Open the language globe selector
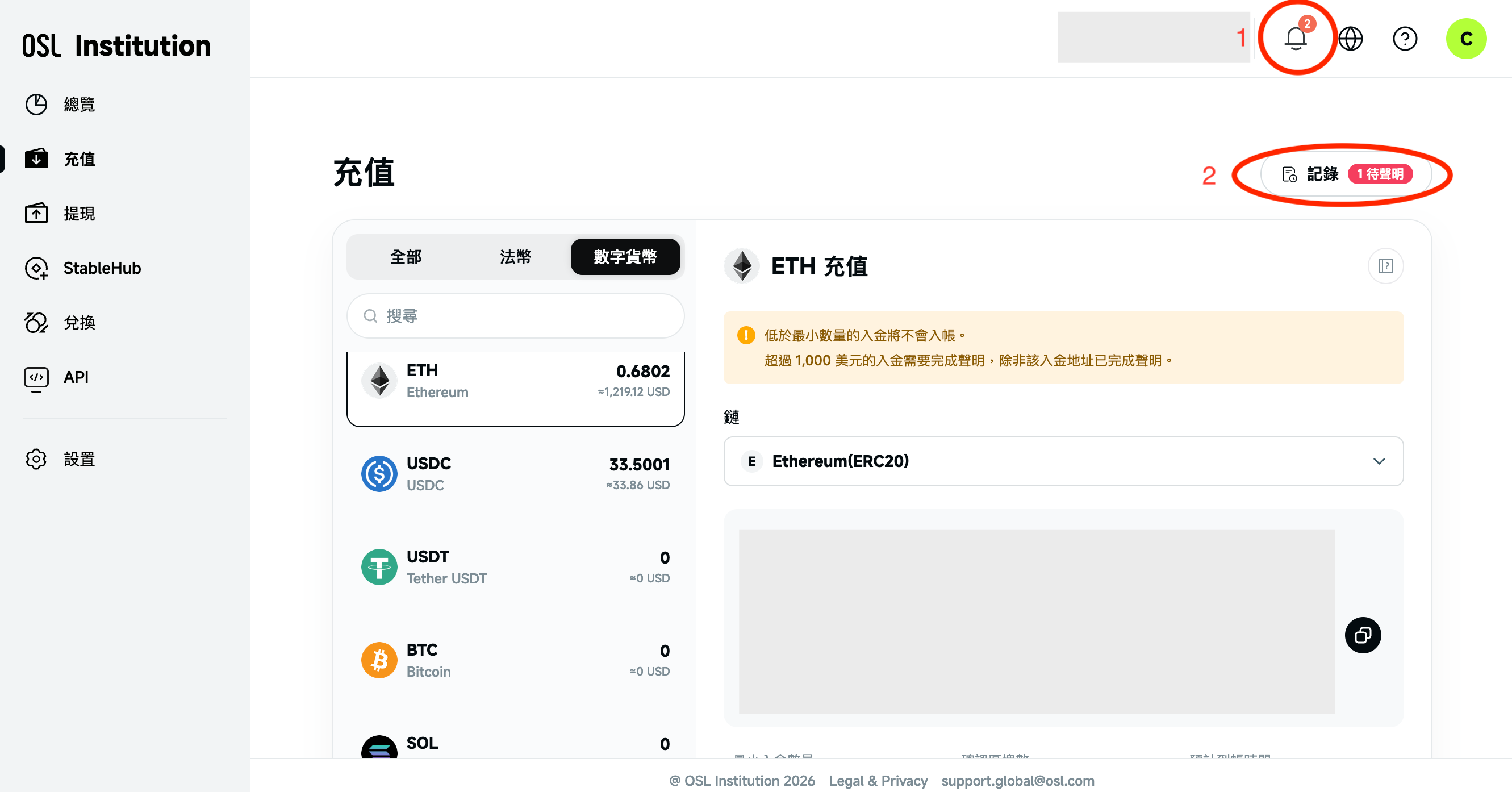1512x792 pixels. click(1351, 39)
